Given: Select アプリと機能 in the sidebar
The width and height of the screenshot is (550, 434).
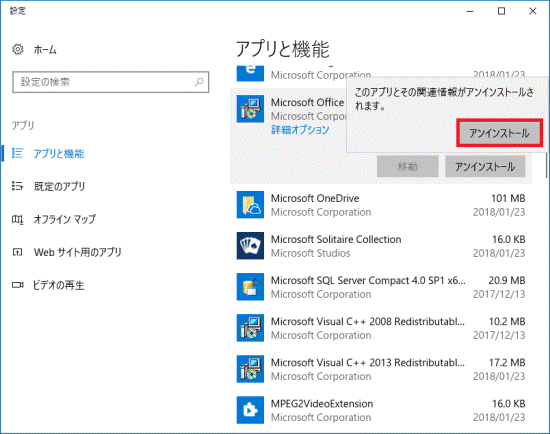Looking at the screenshot, I should click(59, 154).
